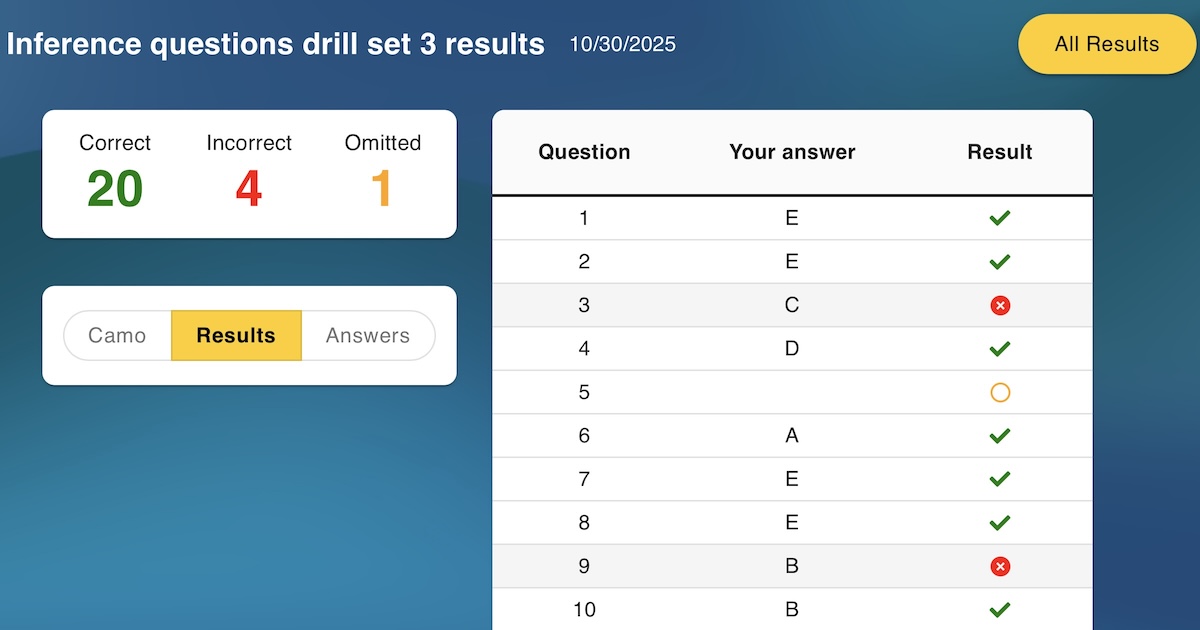Screen dimensions: 1200x630
Task: Click the green checkmark for question 10
Action: coord(999,609)
